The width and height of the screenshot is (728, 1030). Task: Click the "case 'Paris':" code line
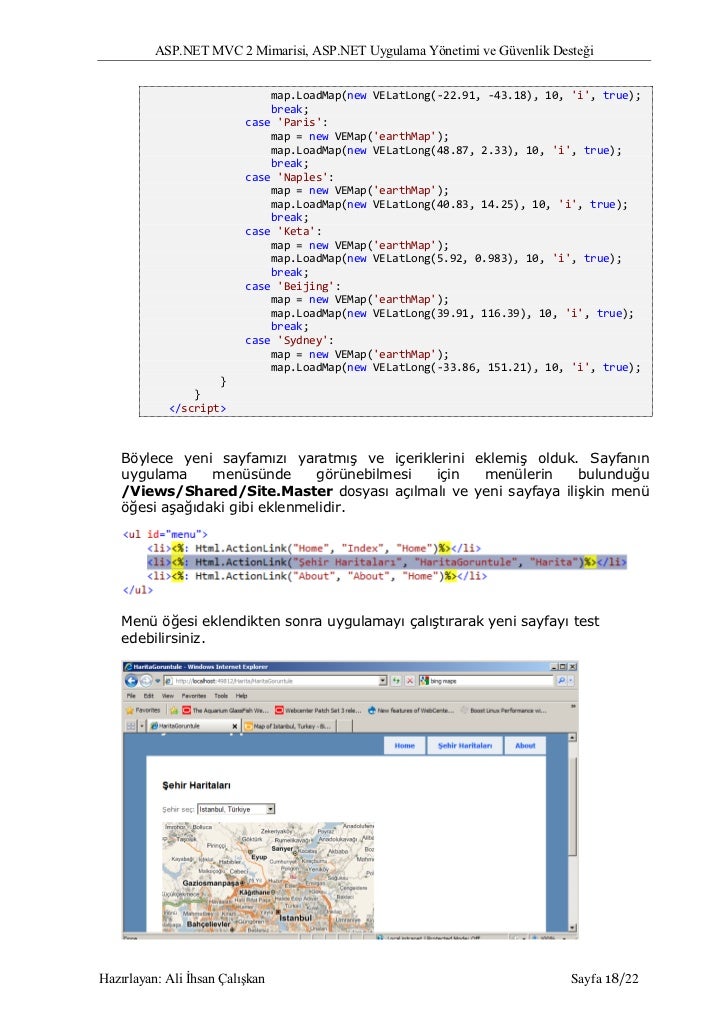[x=286, y=122]
